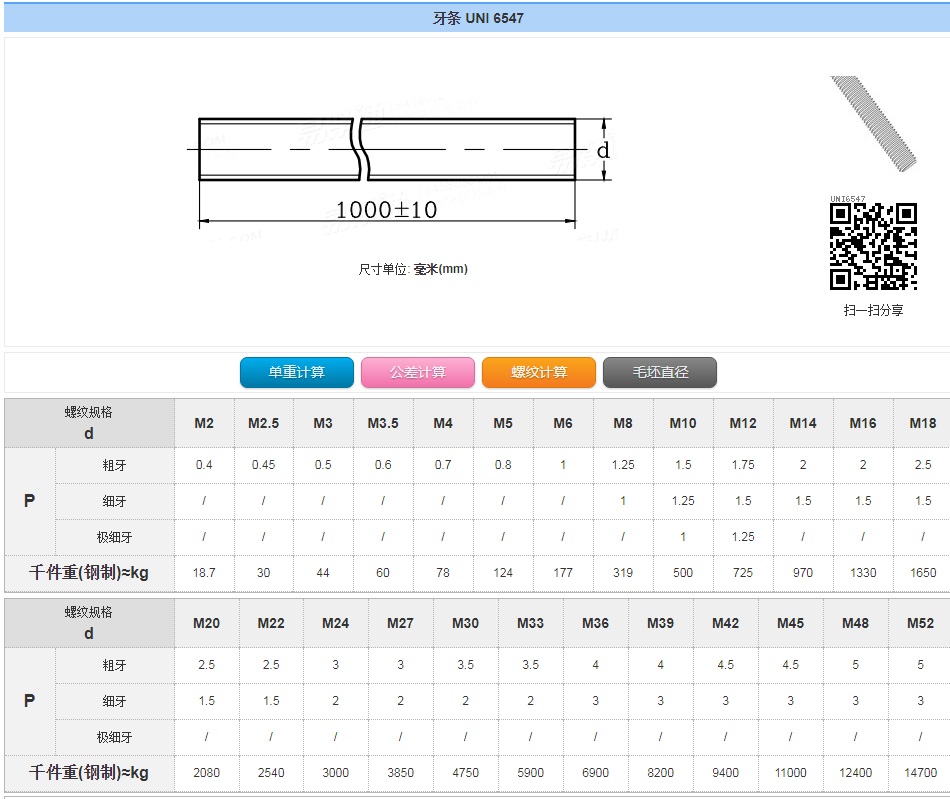Click the 极细牙 row label in second table
This screenshot has width=950, height=799.
coord(114,737)
